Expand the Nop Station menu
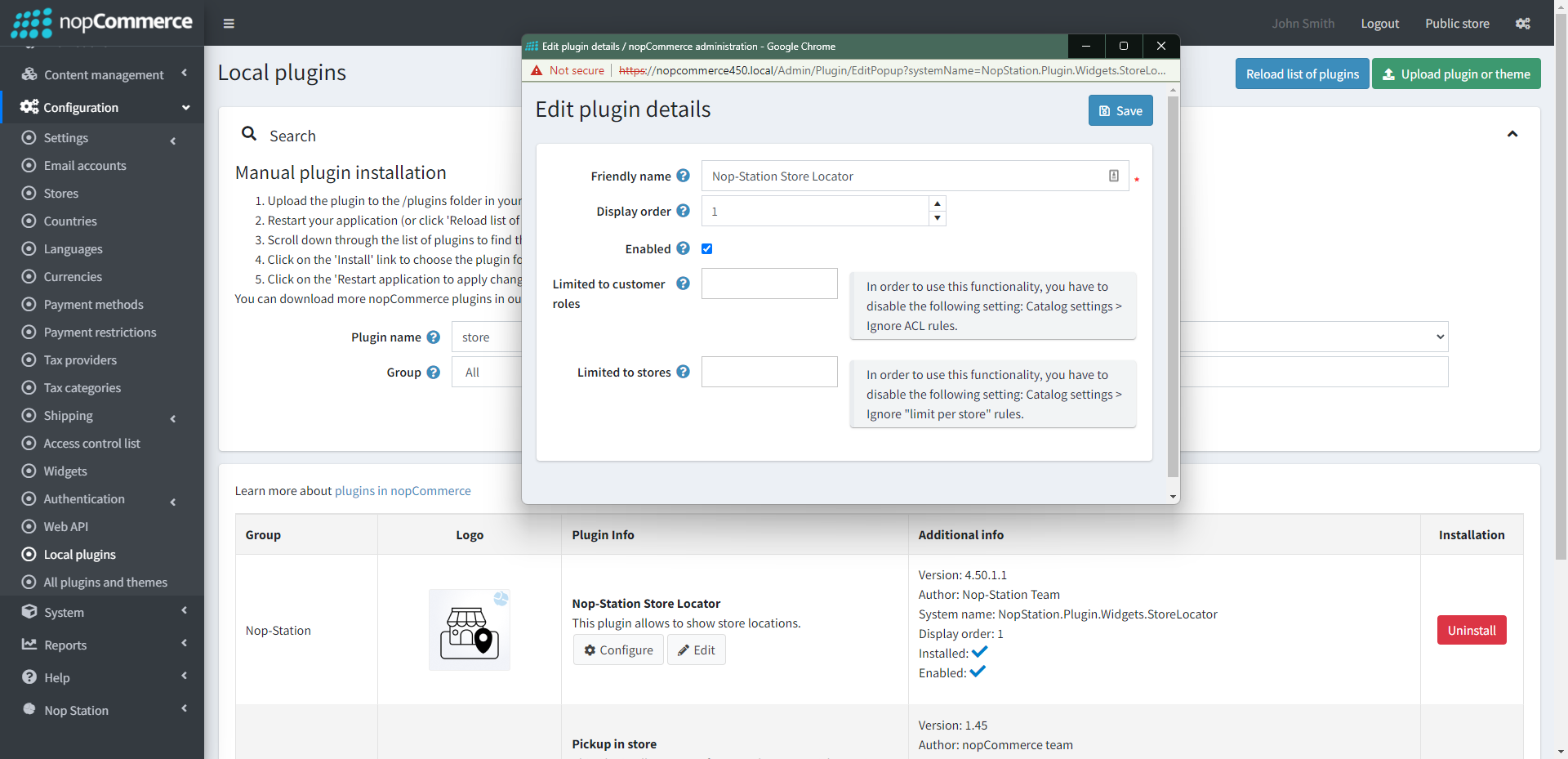Image resolution: width=1568 pixels, height=759 pixels. (102, 710)
